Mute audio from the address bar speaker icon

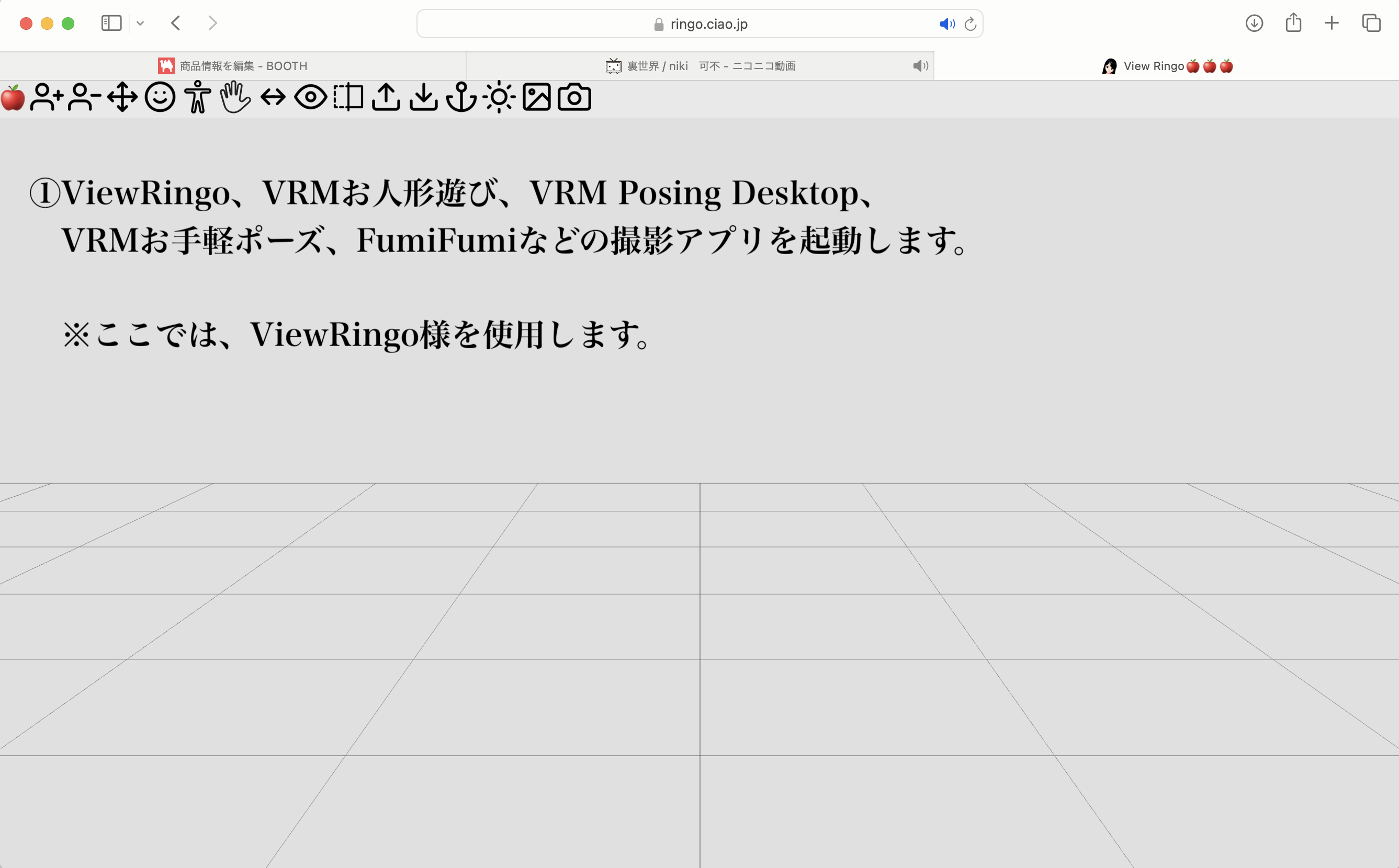[x=947, y=24]
